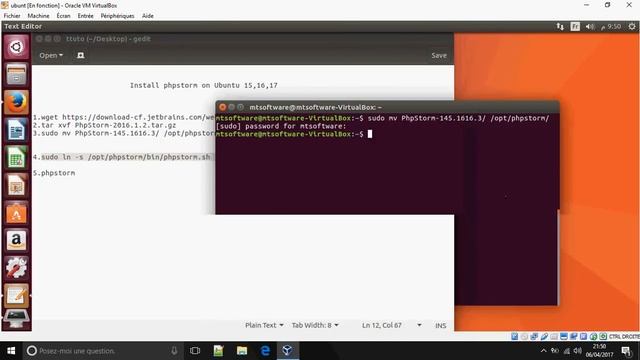The image size is (640, 360).
Task: Open Windows Task View
Action: click(x=195, y=351)
